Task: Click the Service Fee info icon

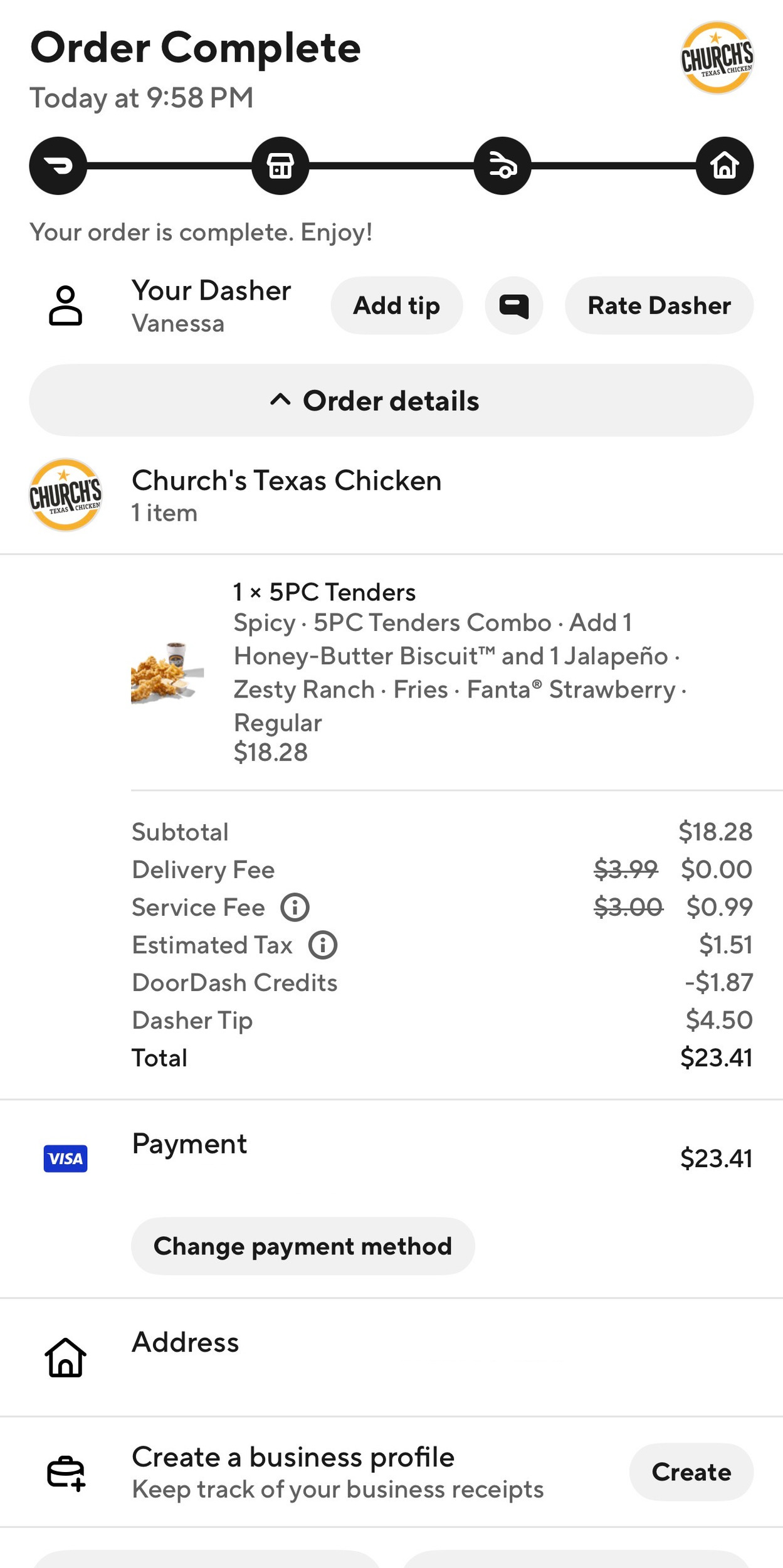Action: [x=295, y=908]
